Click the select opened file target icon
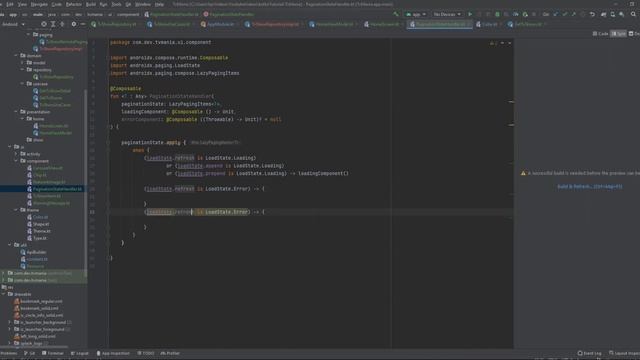This screenshot has height=360, width=640. [x=44, y=24]
